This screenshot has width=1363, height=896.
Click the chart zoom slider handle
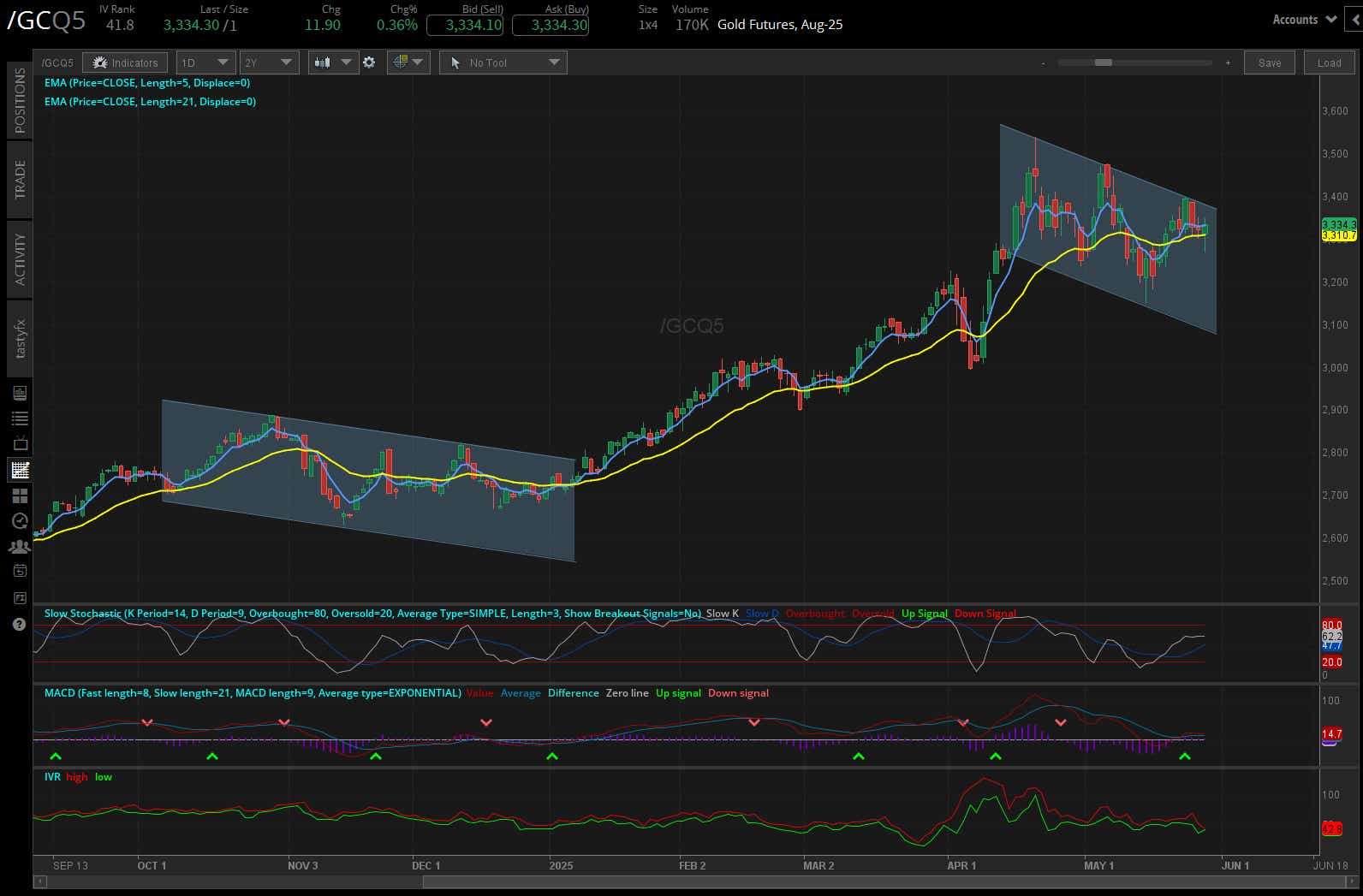pyautogui.click(x=1104, y=62)
